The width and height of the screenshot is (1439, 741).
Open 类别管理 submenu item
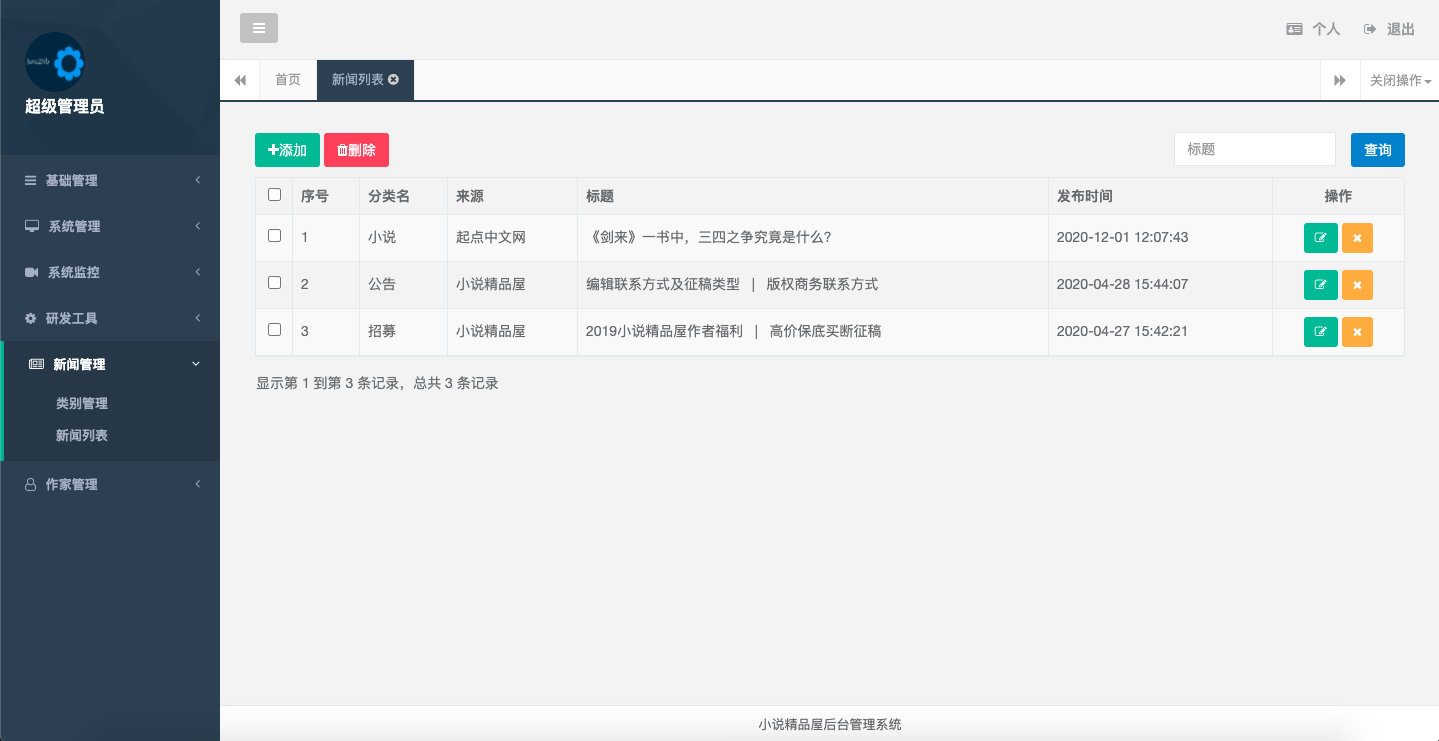[82, 404]
